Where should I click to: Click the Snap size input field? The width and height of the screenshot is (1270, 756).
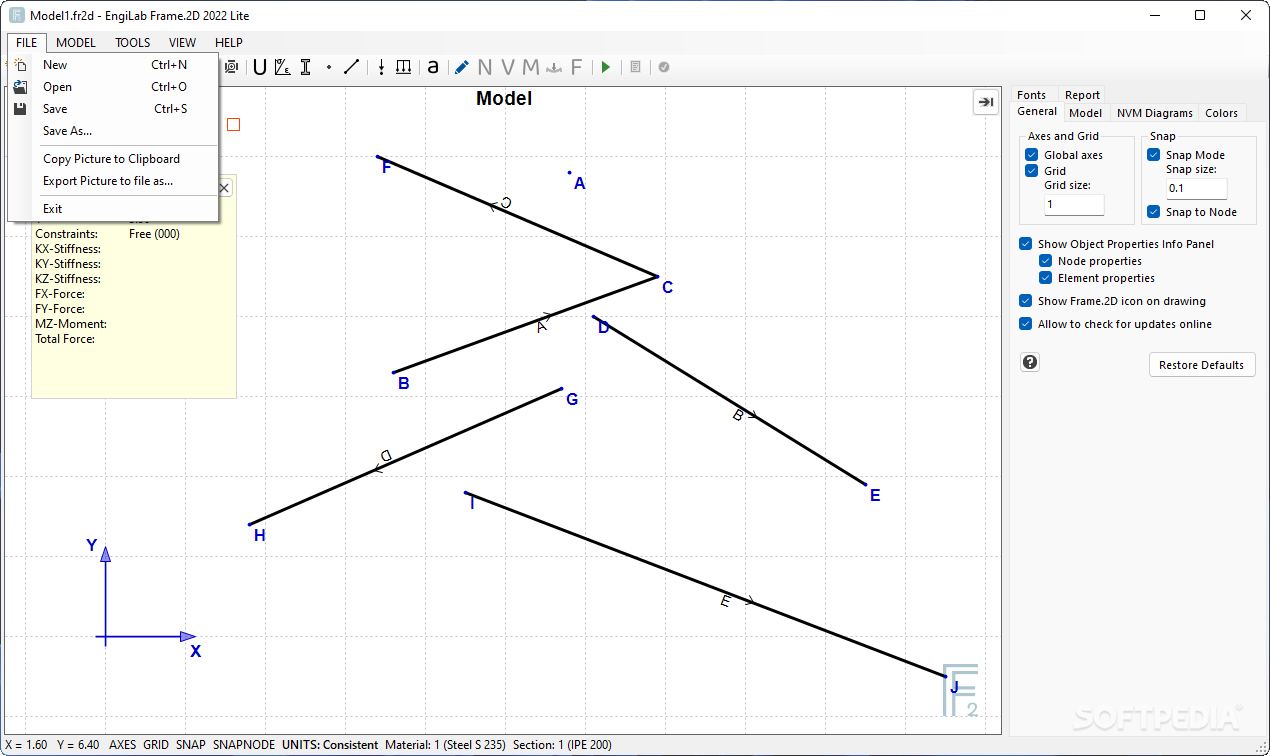click(x=1196, y=188)
